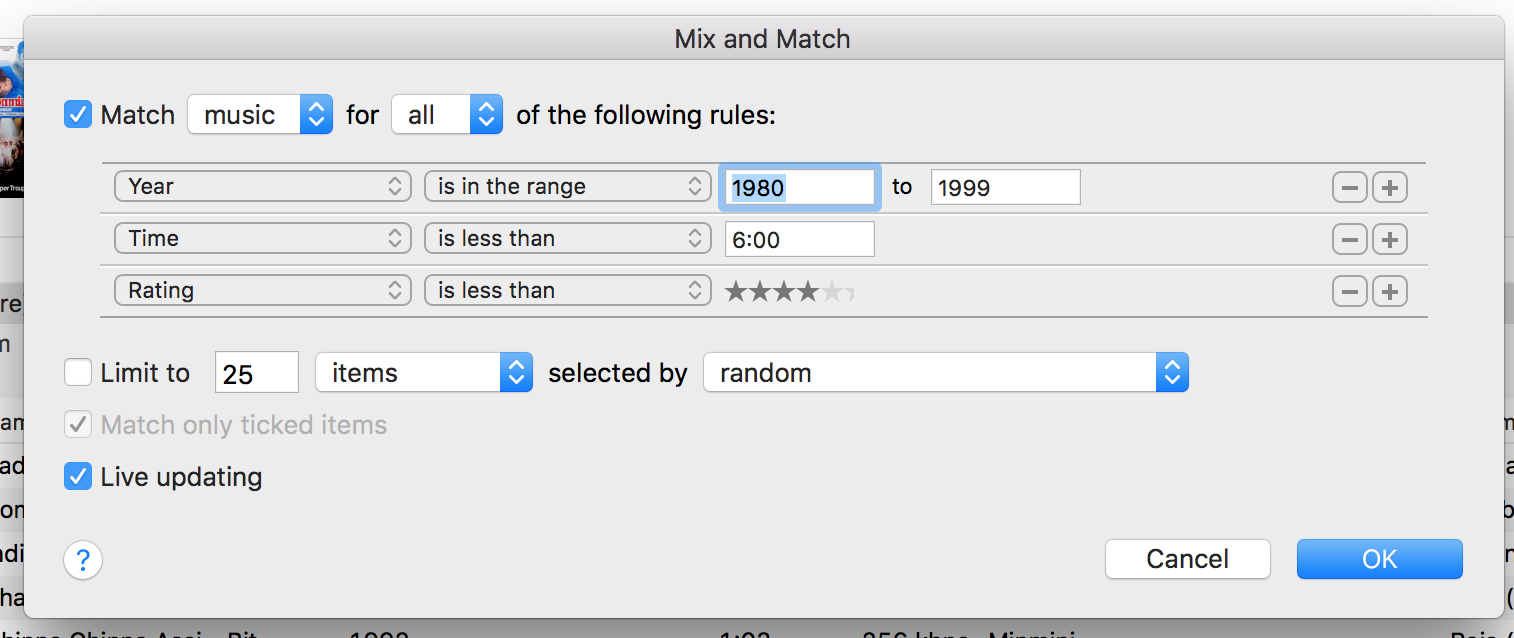Add a rule after the Time row

tap(1390, 239)
